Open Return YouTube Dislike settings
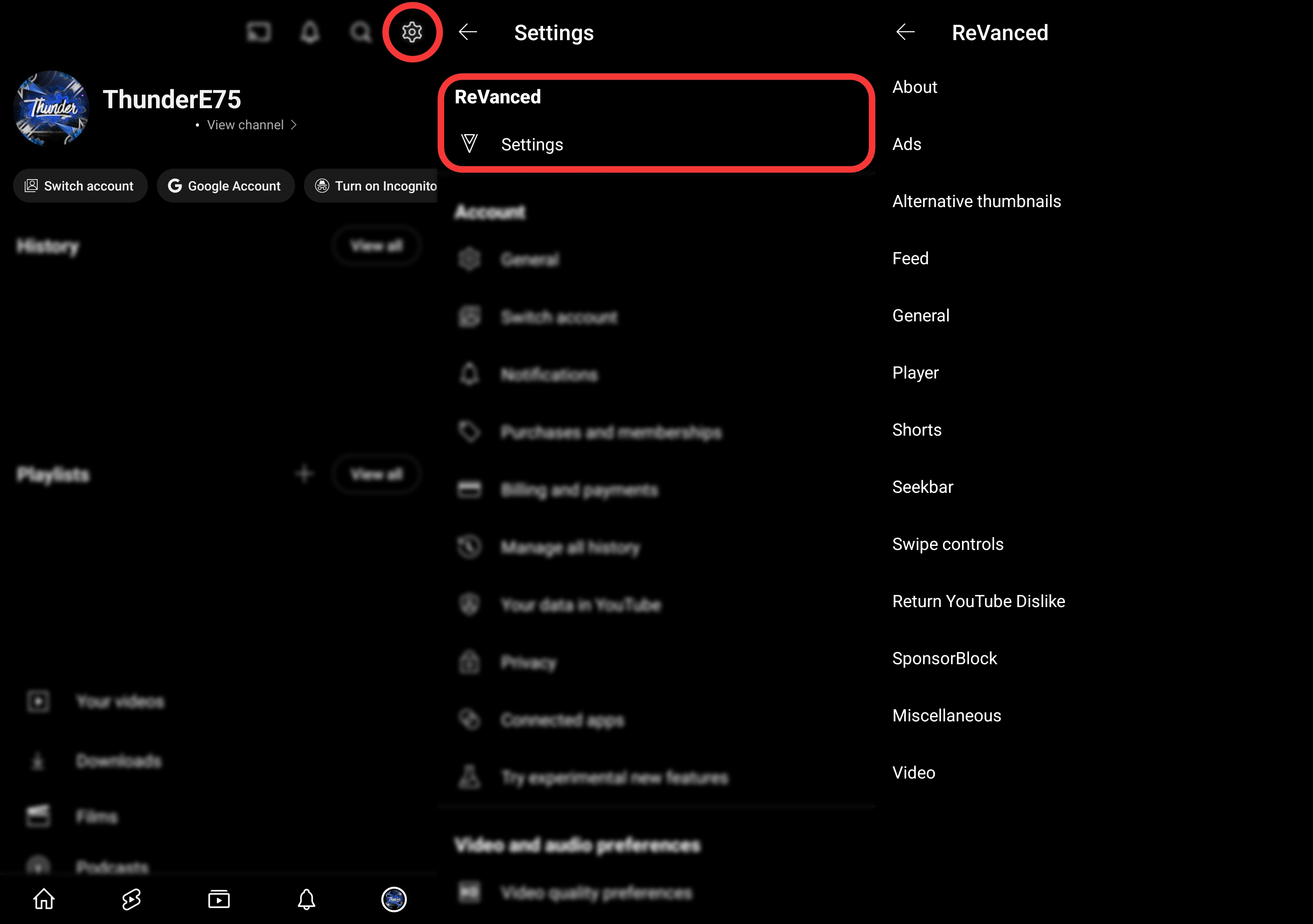The height and width of the screenshot is (924, 1313). [x=978, y=601]
